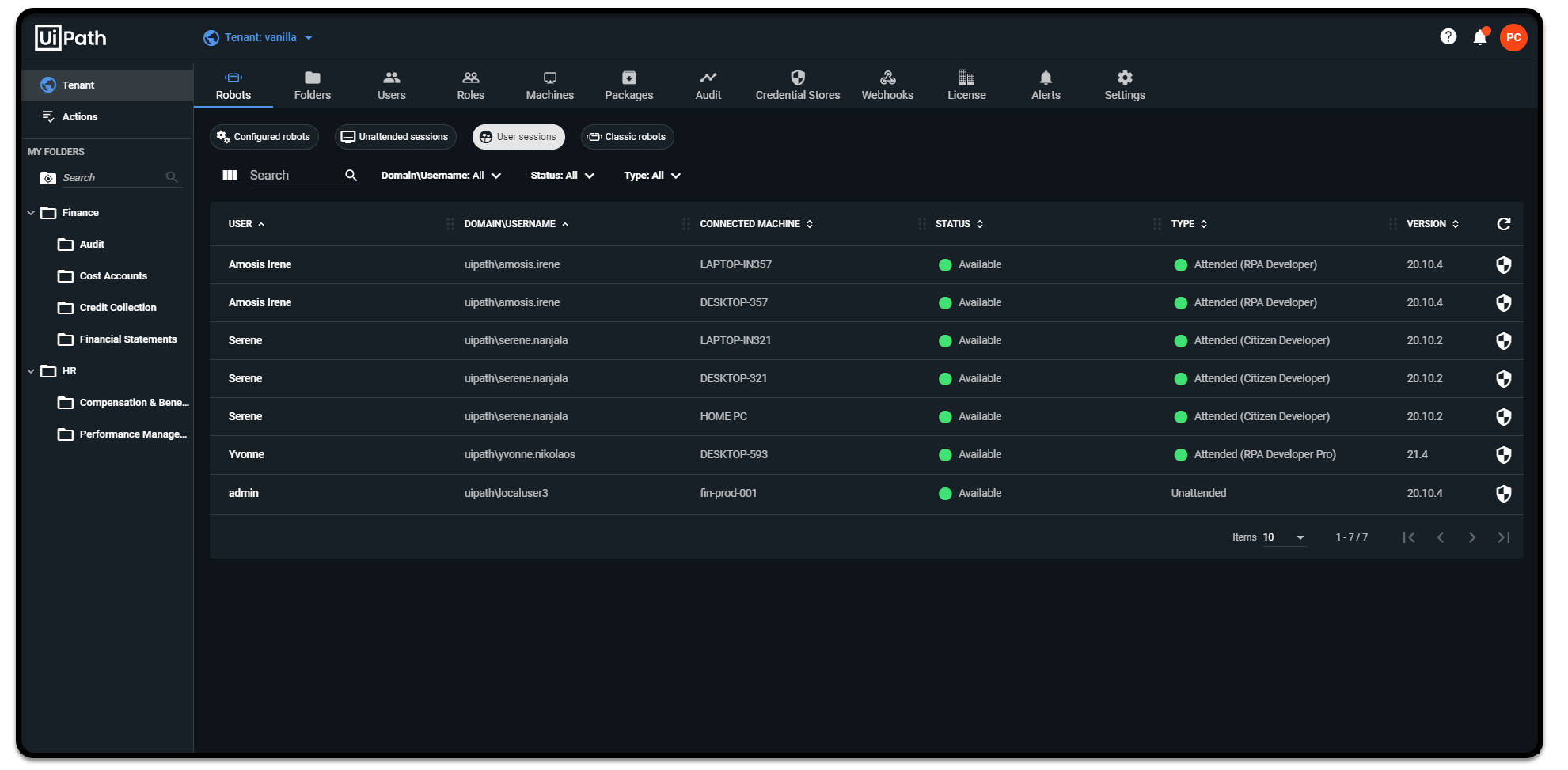Open shield icon for DESKTOP-321 row
The height and width of the screenshot is (770, 1568).
(1504, 379)
